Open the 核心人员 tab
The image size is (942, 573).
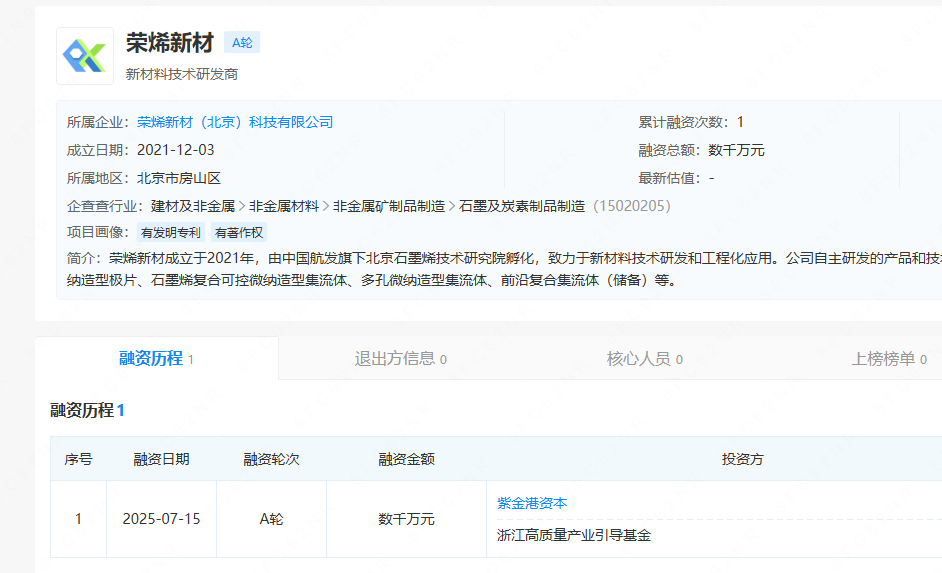pos(645,359)
